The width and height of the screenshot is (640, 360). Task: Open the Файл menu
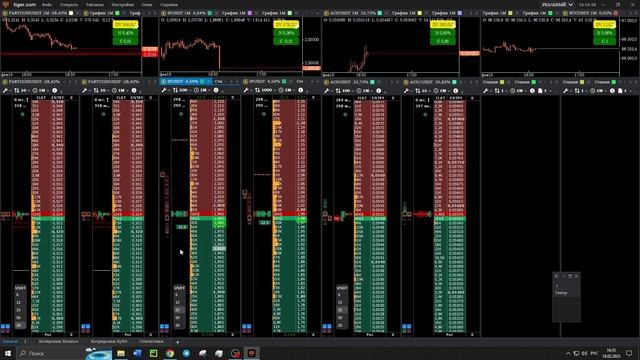[x=47, y=4]
